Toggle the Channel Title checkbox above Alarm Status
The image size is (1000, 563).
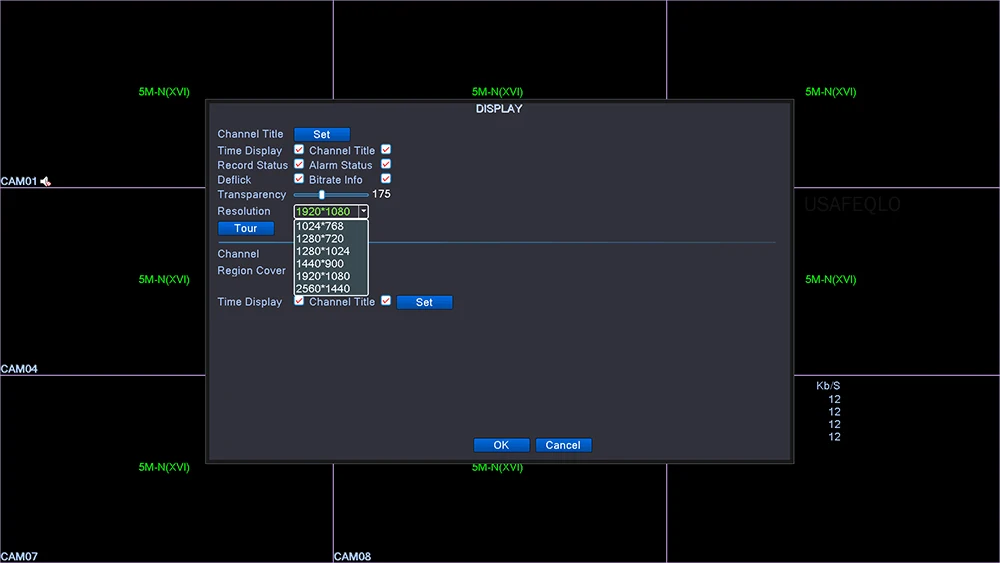point(386,149)
